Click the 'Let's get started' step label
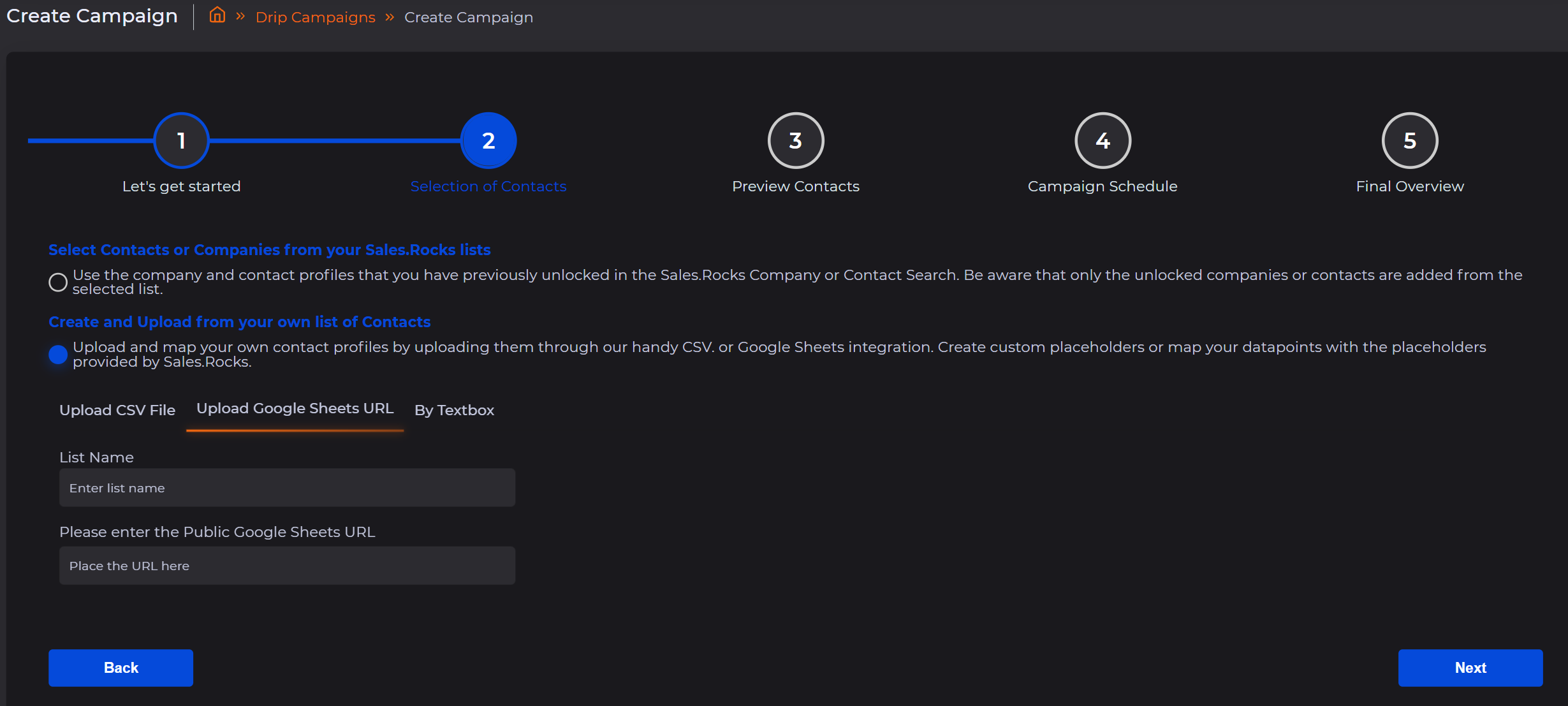1568x706 pixels. (181, 186)
